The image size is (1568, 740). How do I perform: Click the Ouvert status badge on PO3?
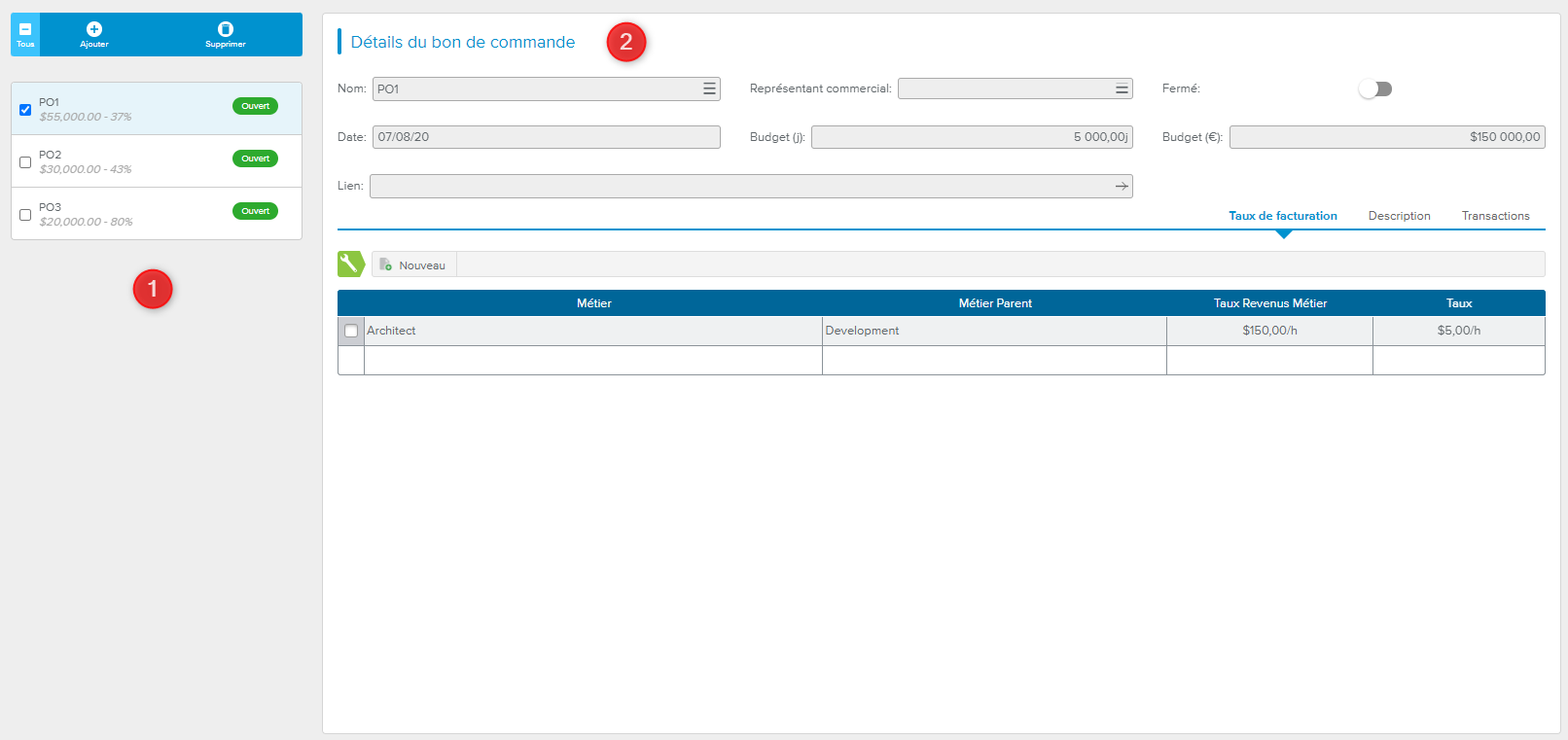[x=255, y=211]
